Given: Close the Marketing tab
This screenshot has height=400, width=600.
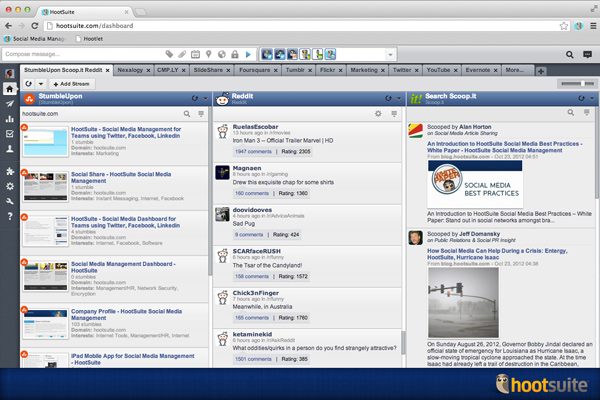Looking at the screenshot, I should pos(383,70).
